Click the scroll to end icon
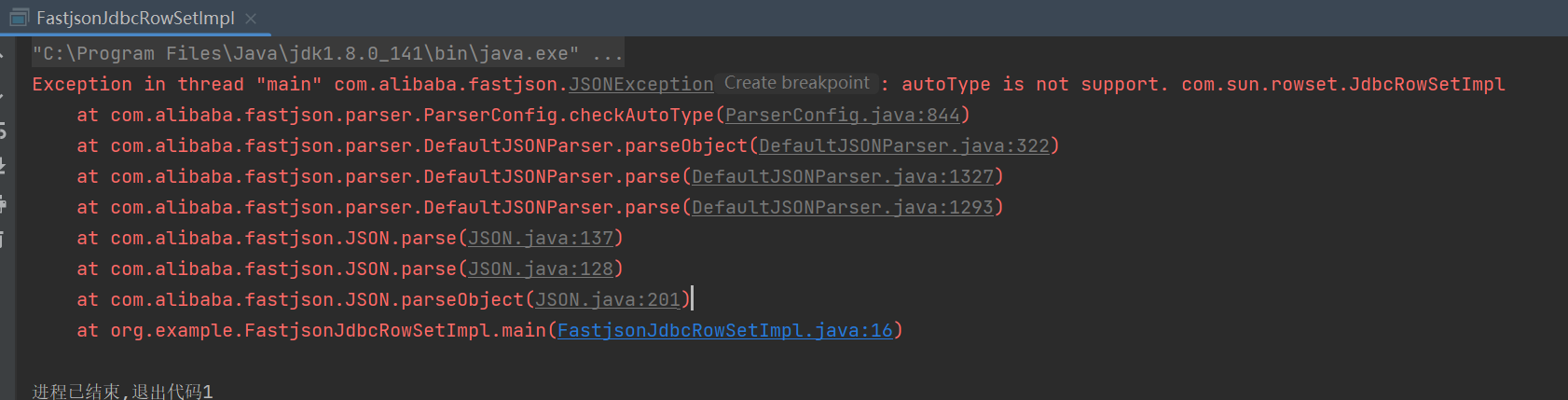Screen dimensions: 1568x400 point(3,168)
